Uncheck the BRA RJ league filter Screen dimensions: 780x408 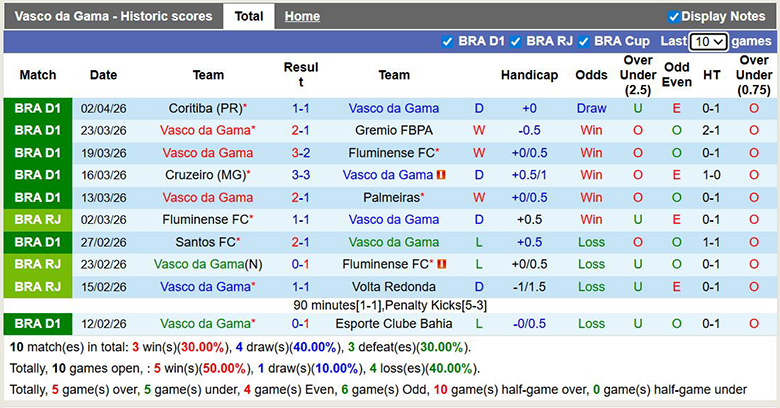pyautogui.click(x=515, y=41)
